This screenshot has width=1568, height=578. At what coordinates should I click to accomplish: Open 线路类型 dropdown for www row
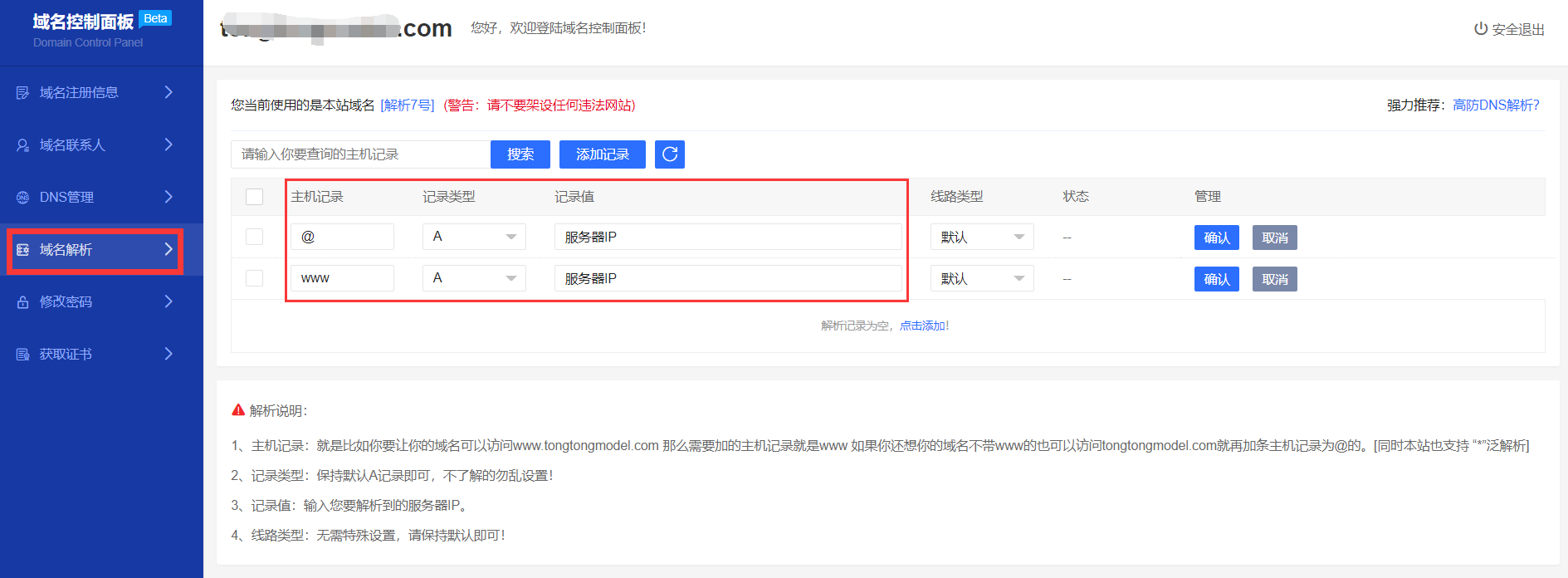click(982, 278)
